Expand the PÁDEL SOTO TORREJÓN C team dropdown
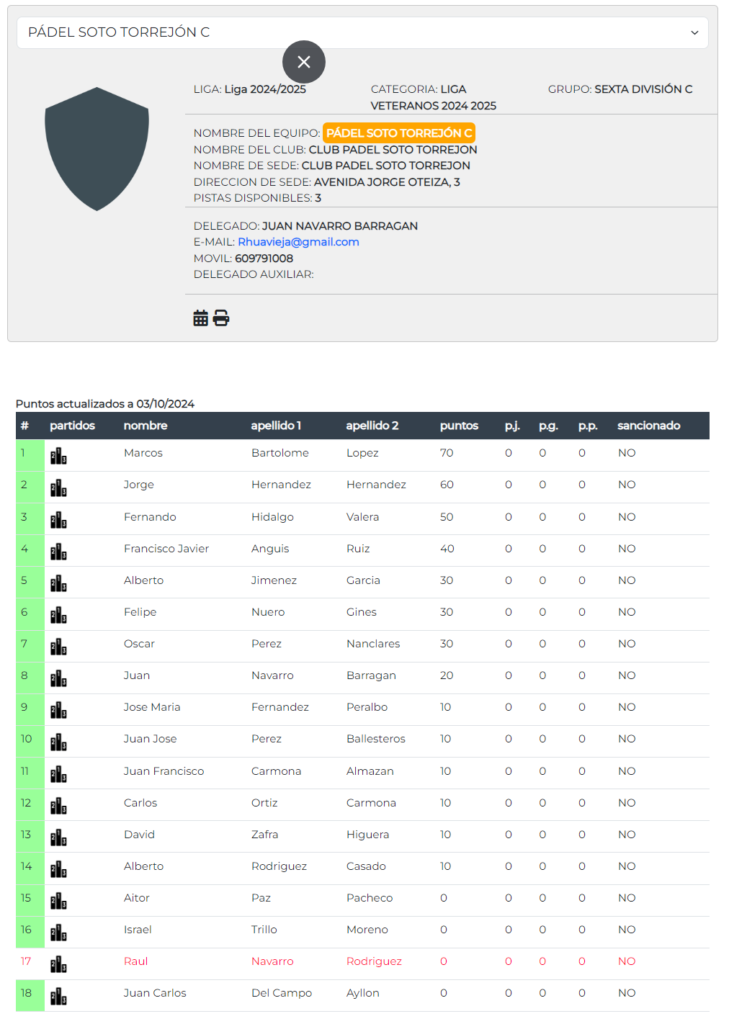The image size is (729, 1024). 363,33
